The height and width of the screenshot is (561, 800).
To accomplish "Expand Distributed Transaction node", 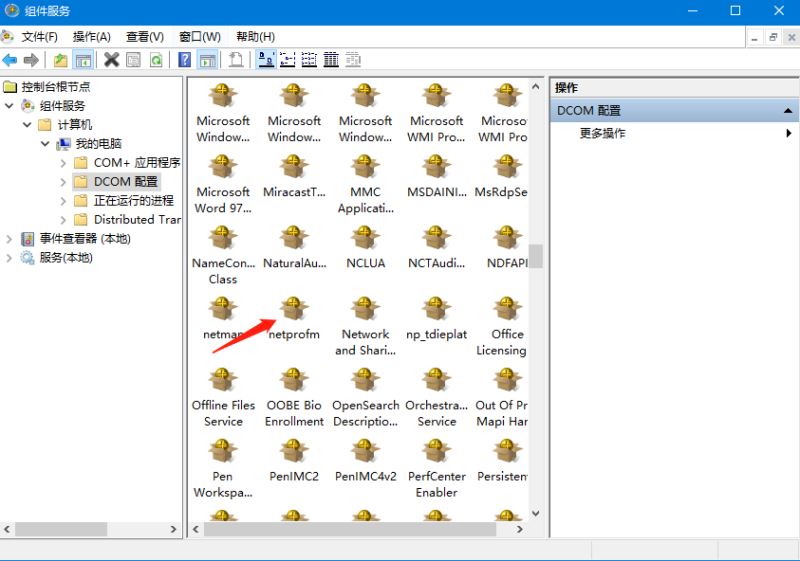I will click(63, 219).
